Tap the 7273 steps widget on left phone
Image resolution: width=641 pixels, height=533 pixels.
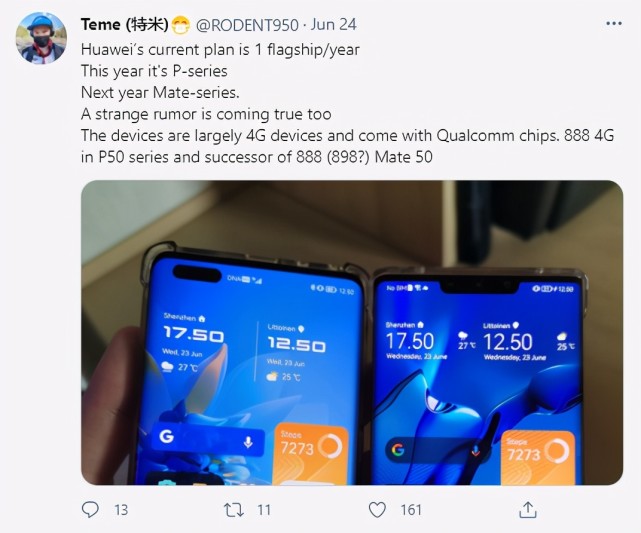(x=311, y=454)
